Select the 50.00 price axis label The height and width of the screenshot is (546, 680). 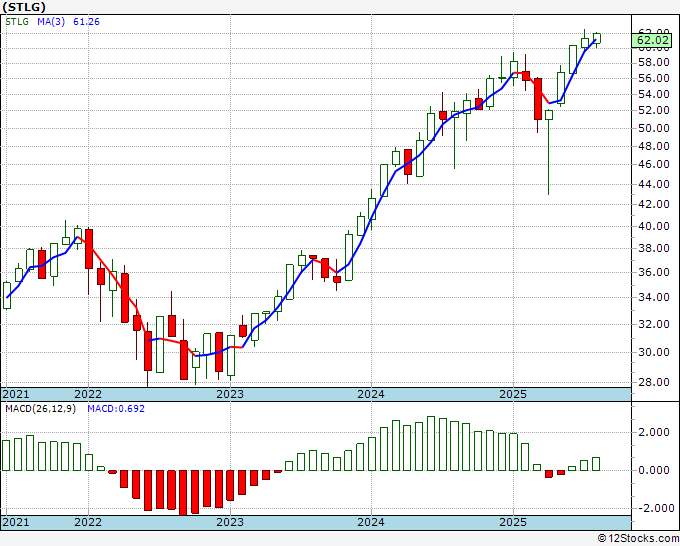[x=654, y=128]
